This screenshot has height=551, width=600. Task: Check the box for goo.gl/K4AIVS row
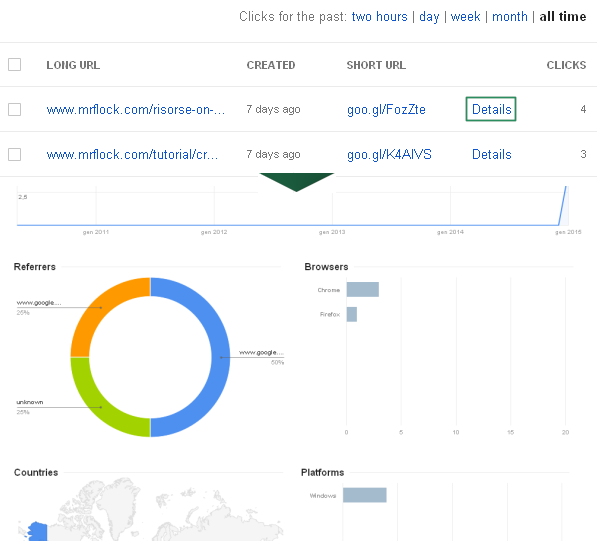(14, 155)
